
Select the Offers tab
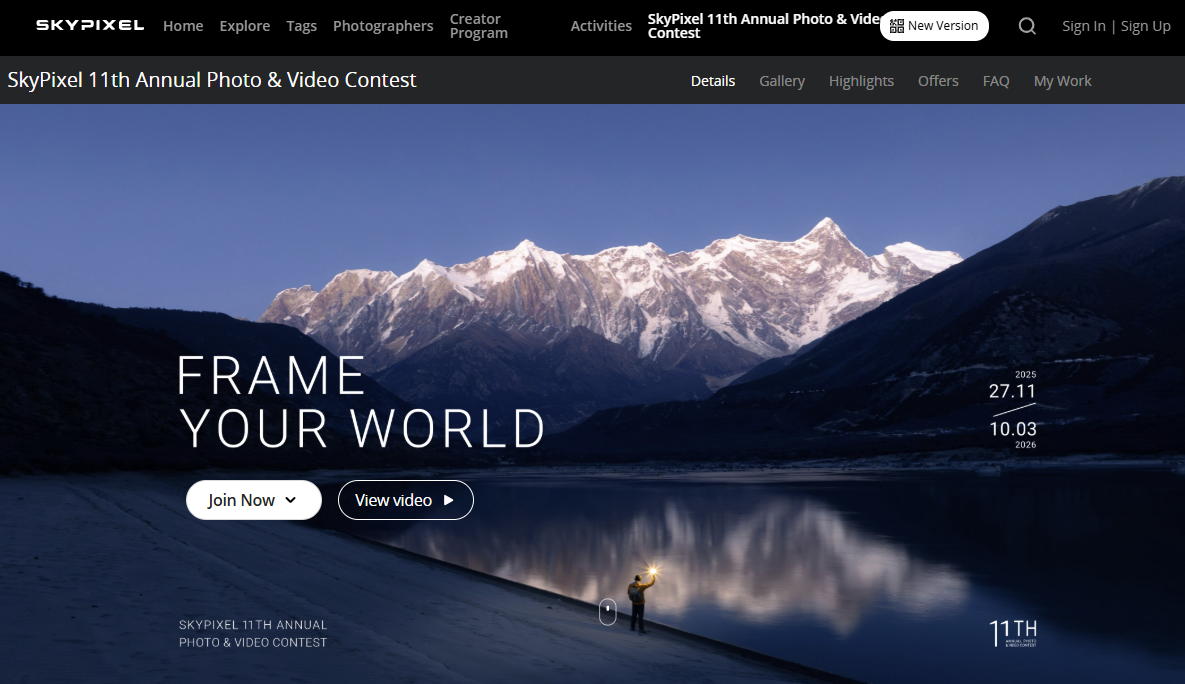938,81
